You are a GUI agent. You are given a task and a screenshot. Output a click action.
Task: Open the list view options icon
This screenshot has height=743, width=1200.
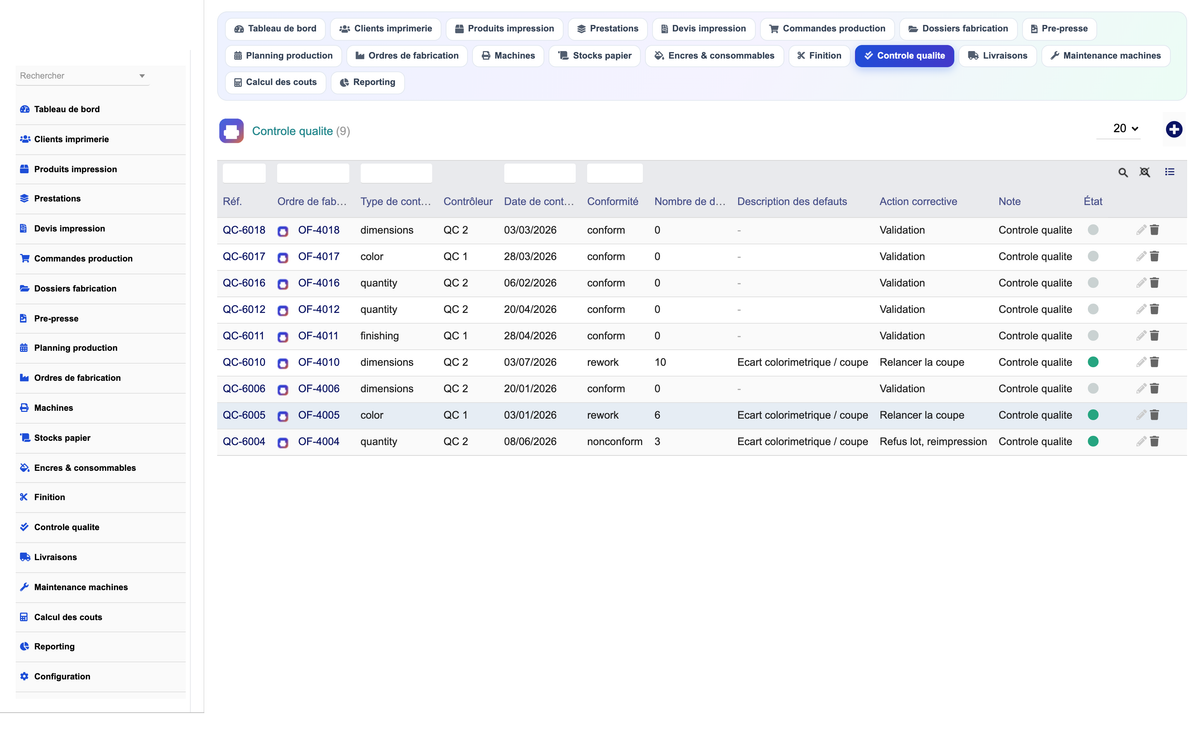(x=1169, y=172)
